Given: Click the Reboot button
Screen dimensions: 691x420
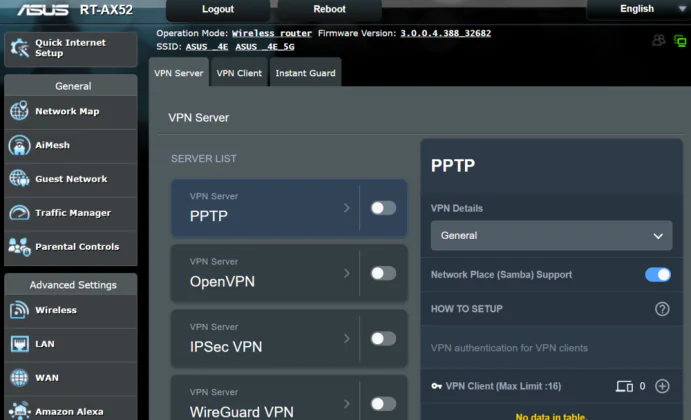Looking at the screenshot, I should point(329,9).
